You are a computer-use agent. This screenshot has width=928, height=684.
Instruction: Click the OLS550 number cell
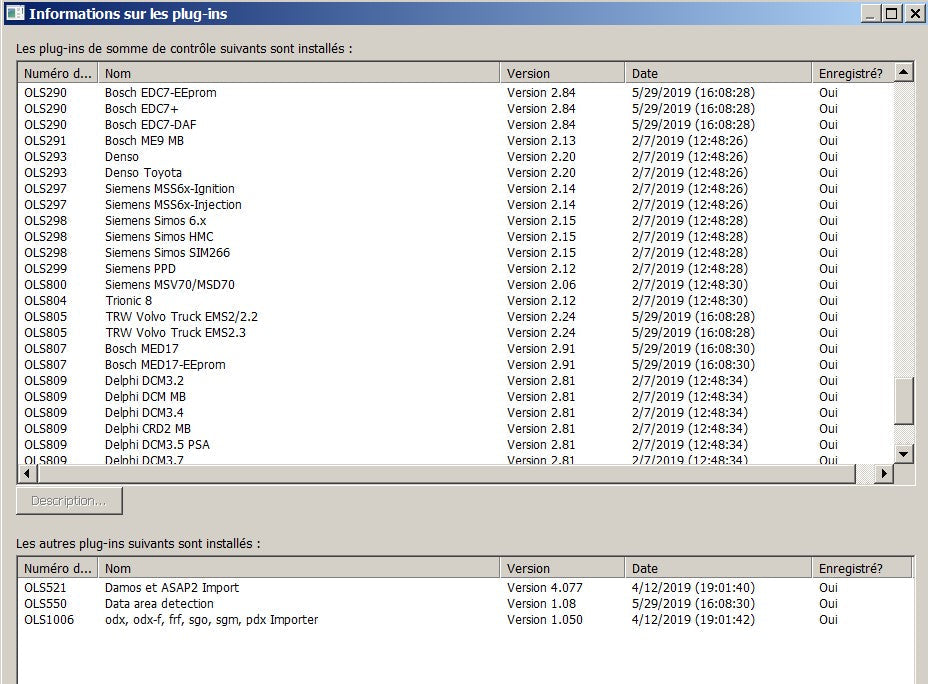(45, 604)
